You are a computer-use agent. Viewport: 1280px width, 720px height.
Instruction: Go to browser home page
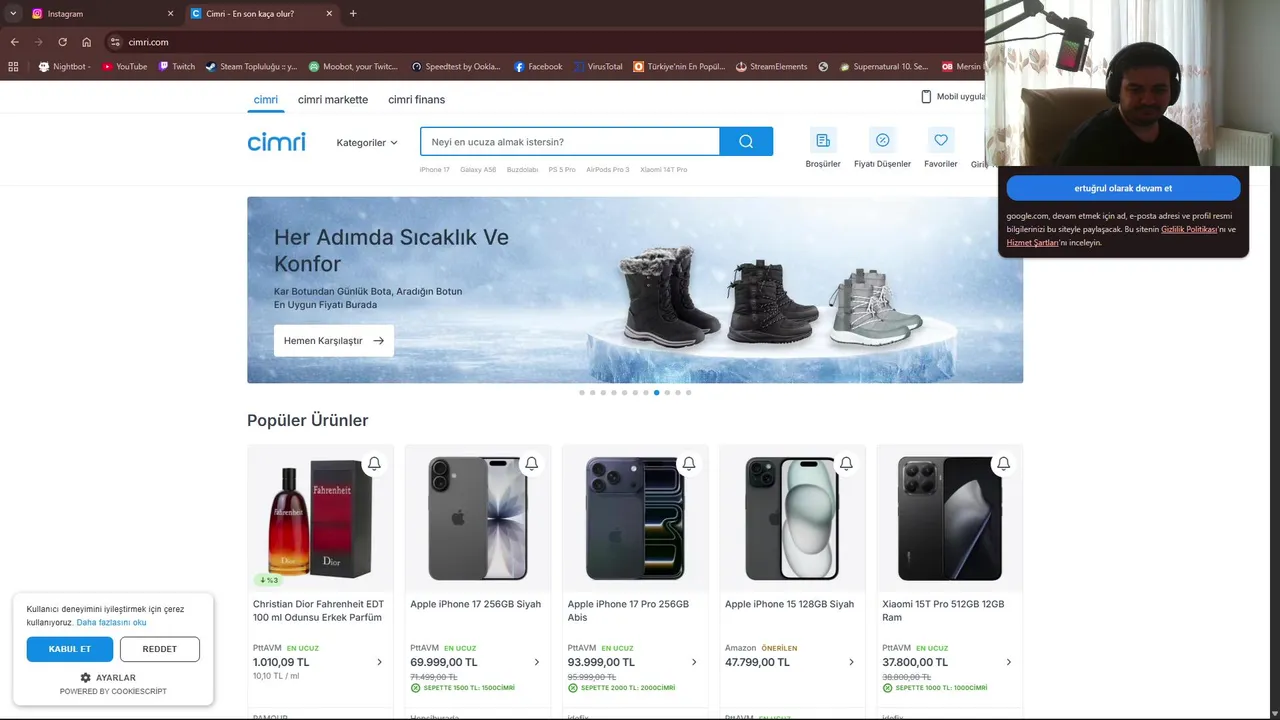click(x=86, y=42)
